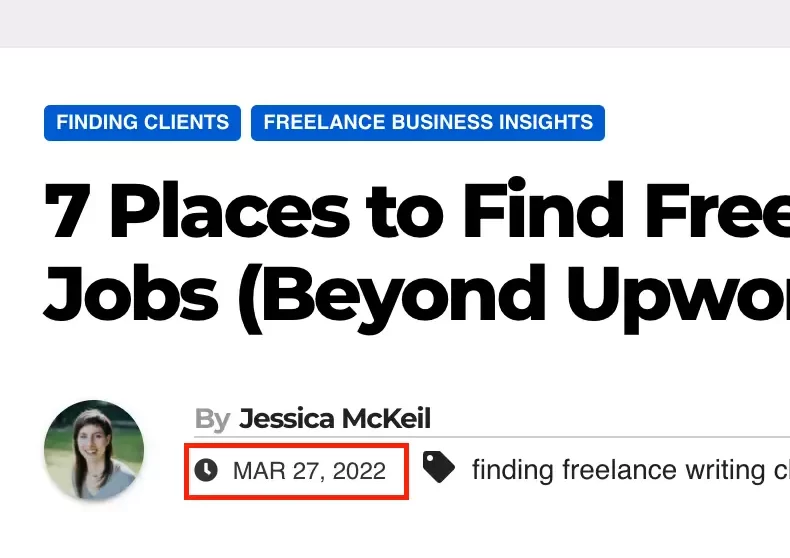Image resolution: width=790 pixels, height=558 pixels.
Task: Click the word 'Places' in the headline
Action: point(230,209)
